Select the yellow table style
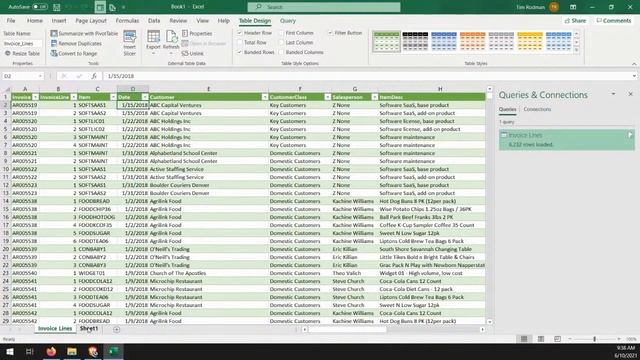Image resolution: width=640 pixels, height=360 pixels. pos(530,42)
